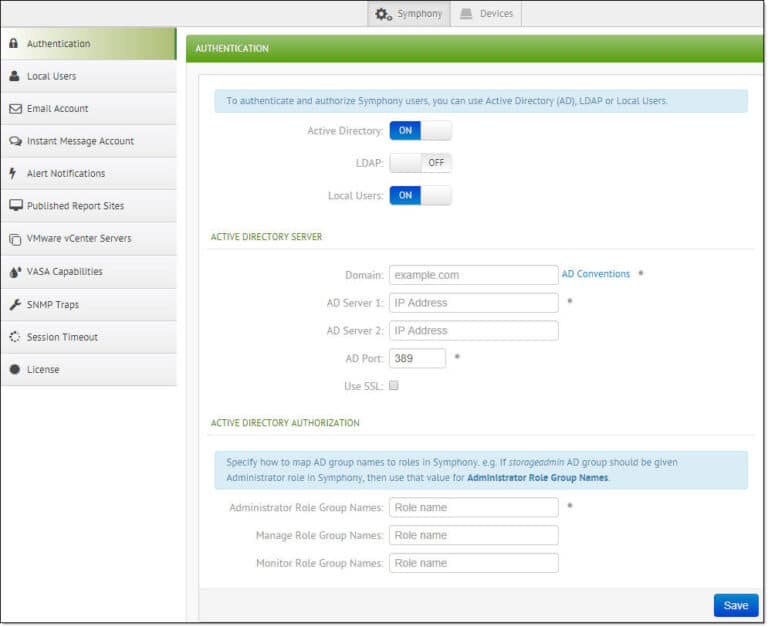Click the AD Server 1 IP field
The height and width of the screenshot is (627, 768).
(474, 303)
